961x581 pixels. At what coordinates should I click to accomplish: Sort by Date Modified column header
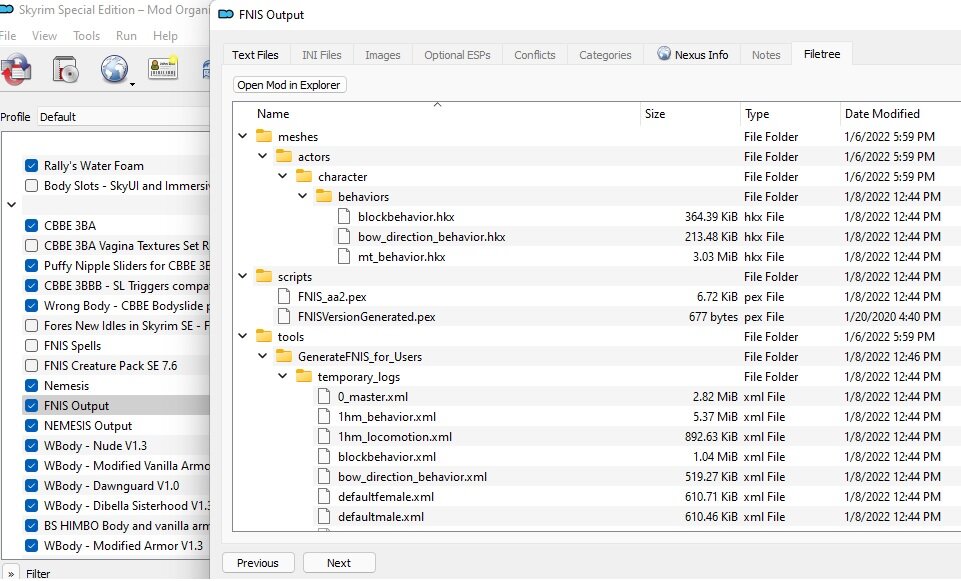[900, 113]
